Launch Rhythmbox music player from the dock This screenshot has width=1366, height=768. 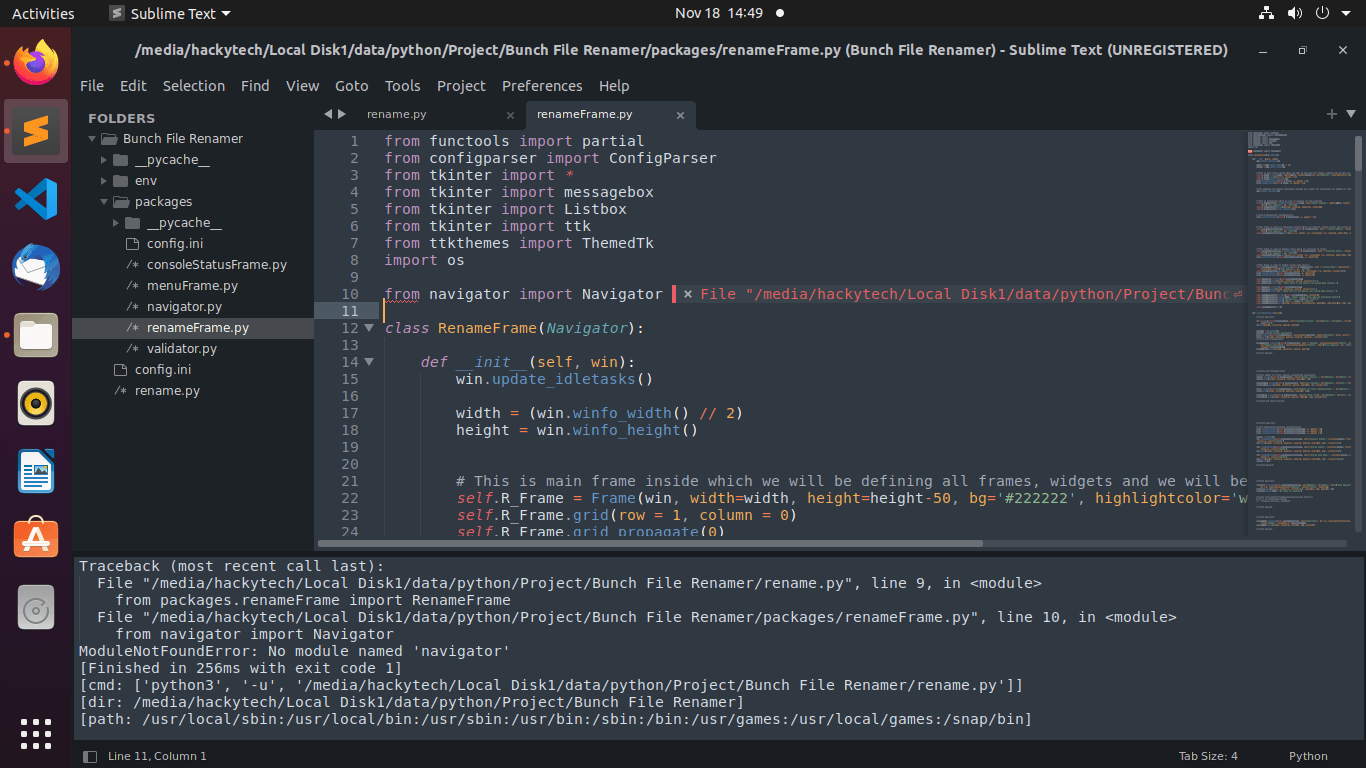(36, 403)
